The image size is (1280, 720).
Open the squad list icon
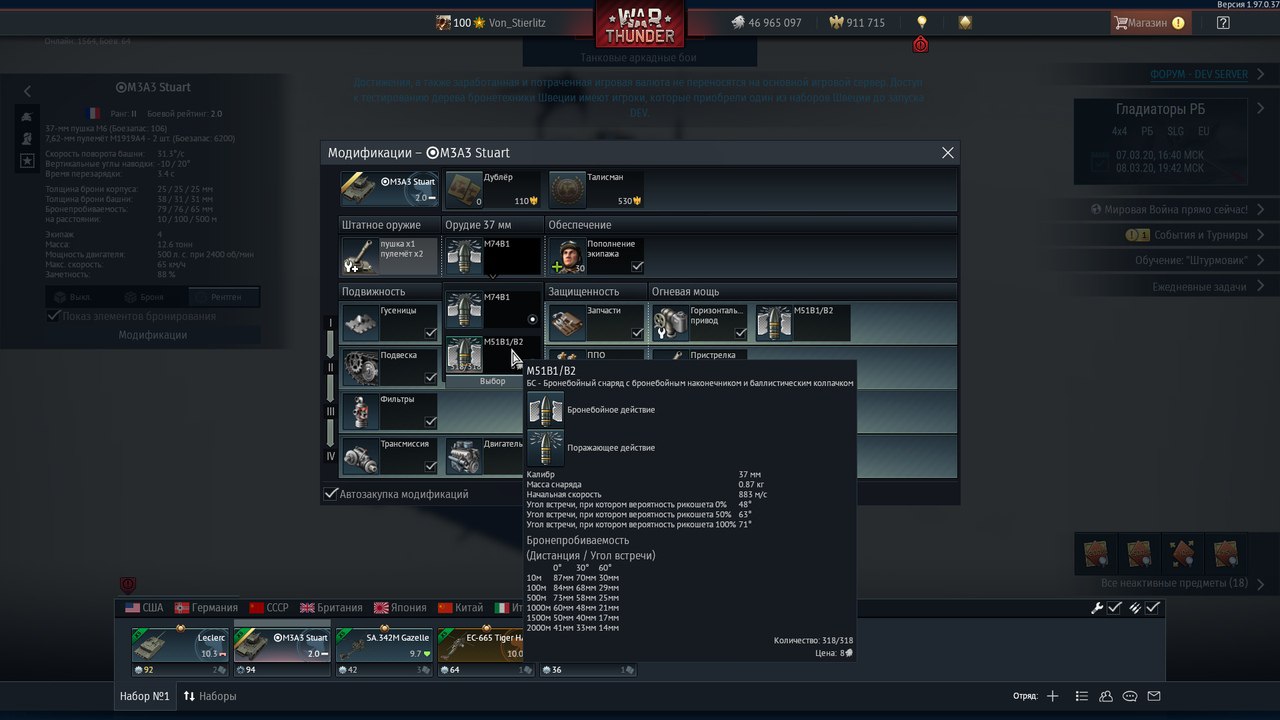tap(1081, 696)
